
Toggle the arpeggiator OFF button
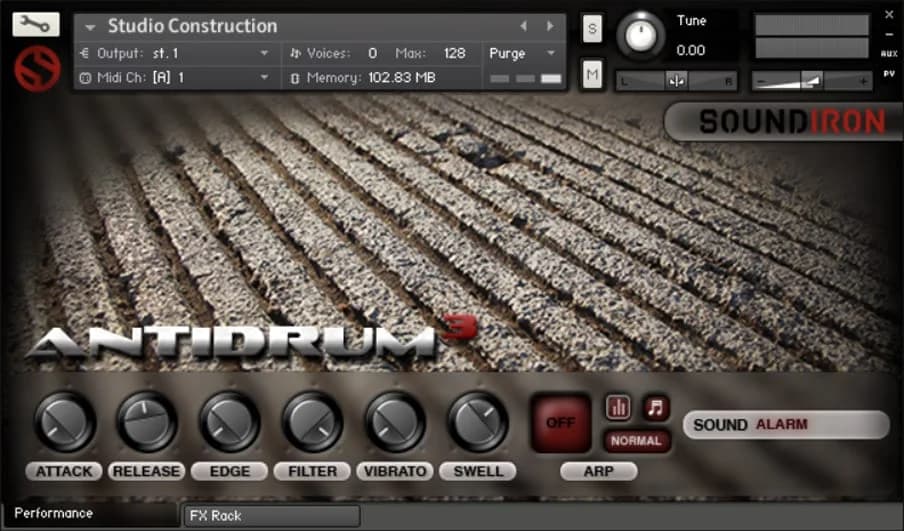click(x=560, y=423)
